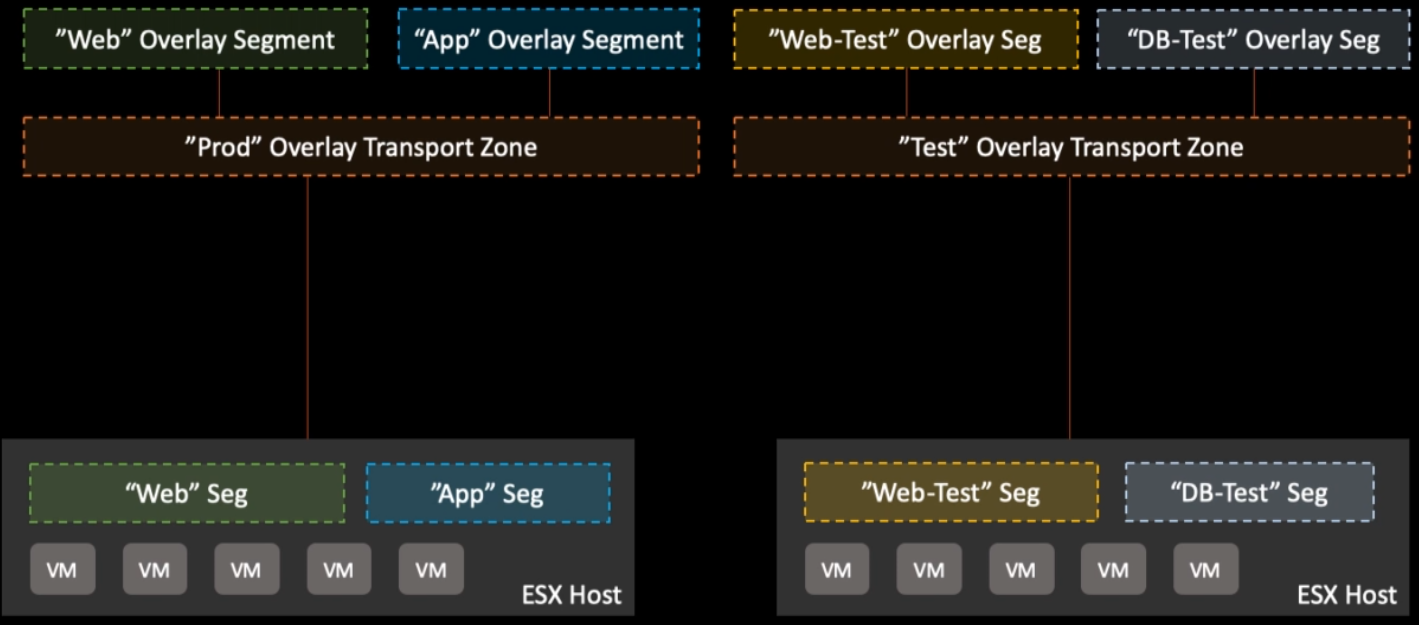Click the "Prod" Overlay Transport Zone box
This screenshot has width=1419, height=625.
(361, 147)
